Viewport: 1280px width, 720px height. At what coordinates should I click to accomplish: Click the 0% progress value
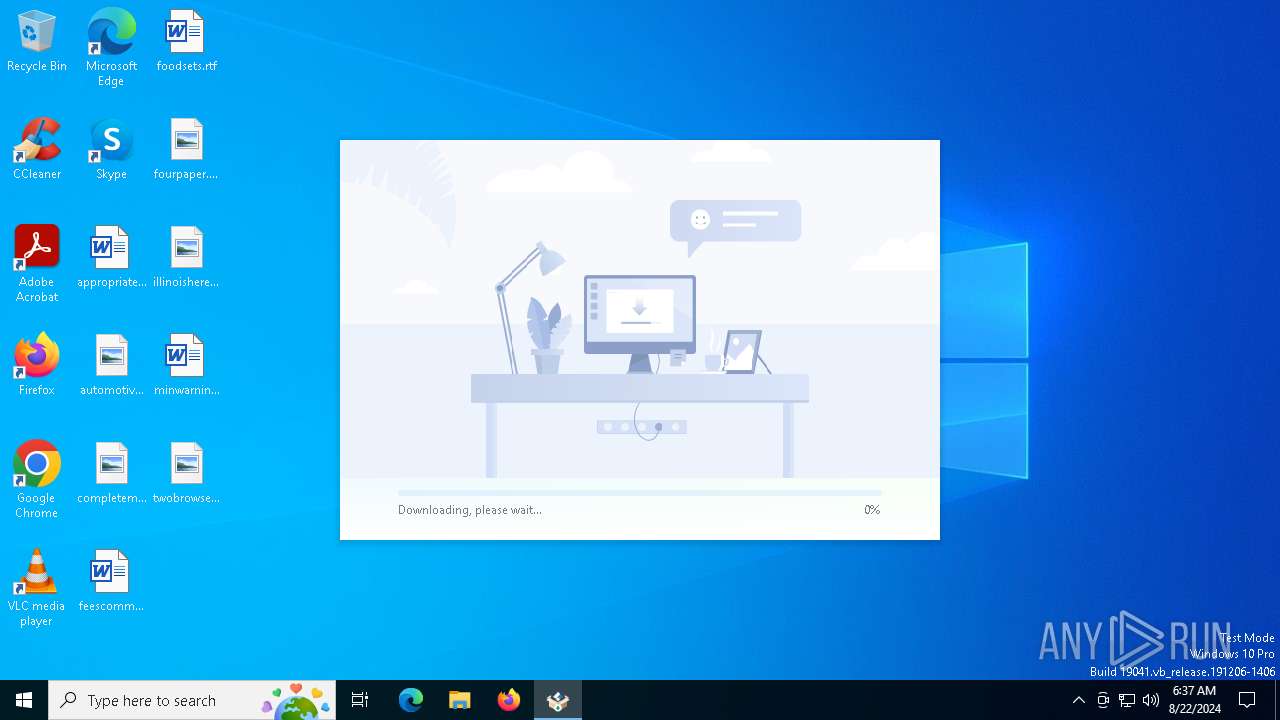(872, 510)
